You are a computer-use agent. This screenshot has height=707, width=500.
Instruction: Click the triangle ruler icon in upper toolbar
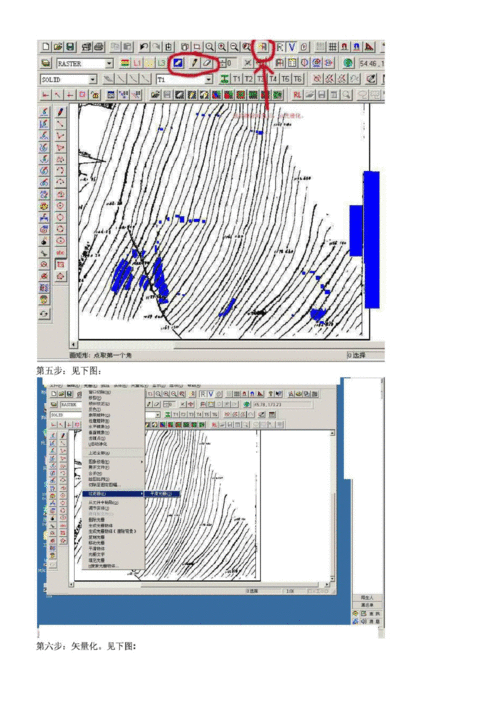(x=369, y=46)
